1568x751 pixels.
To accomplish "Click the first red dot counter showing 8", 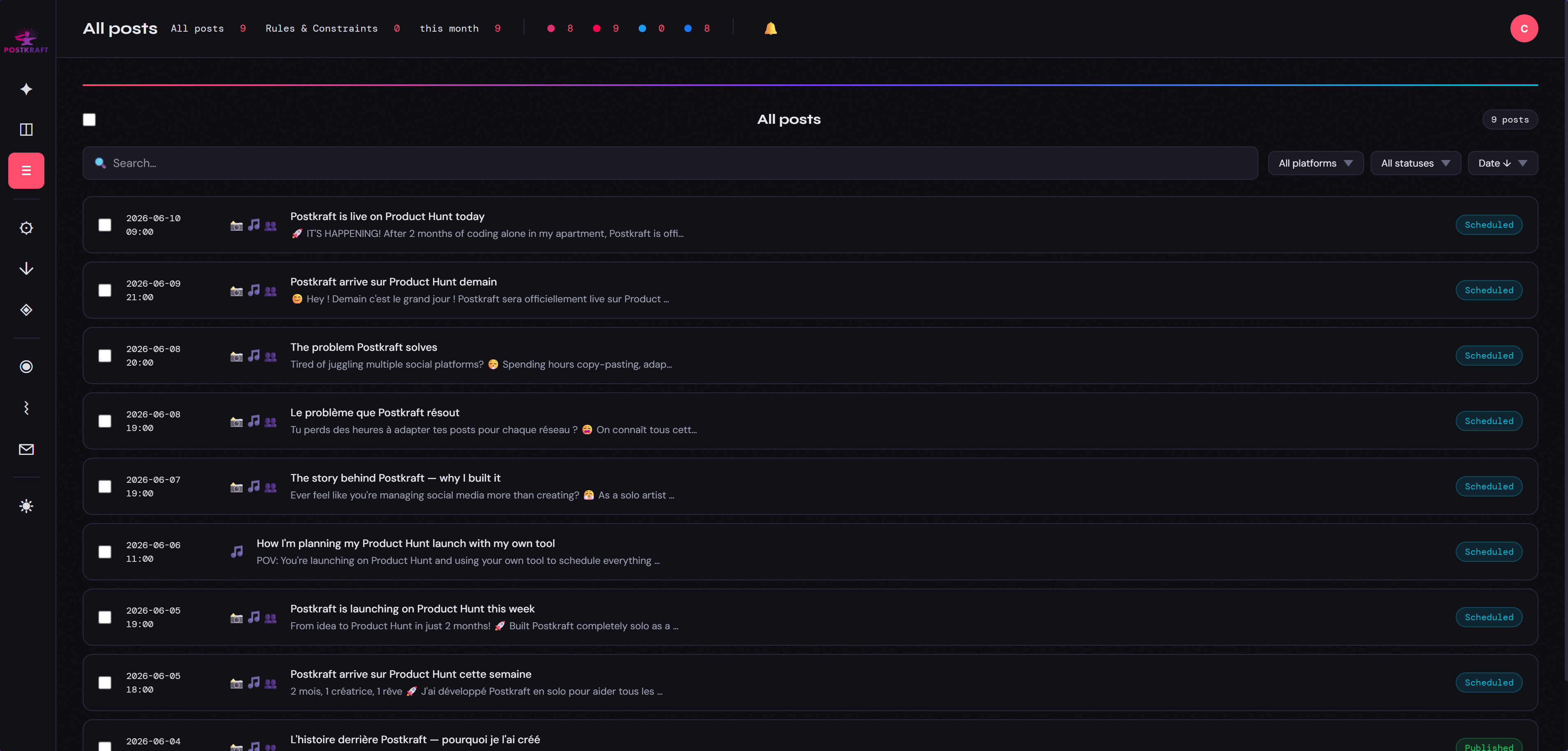I will [x=560, y=29].
